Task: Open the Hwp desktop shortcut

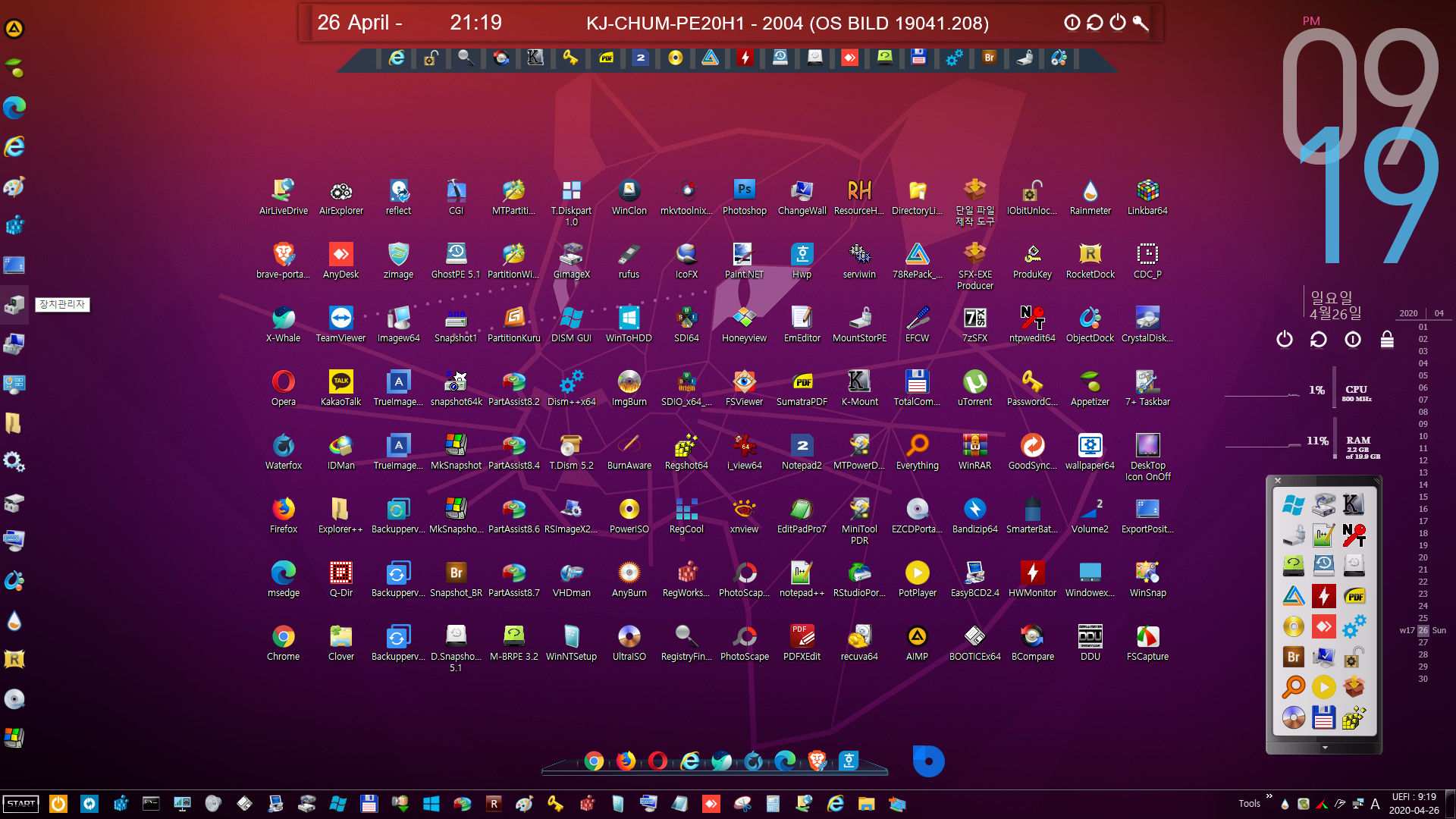Action: click(802, 262)
